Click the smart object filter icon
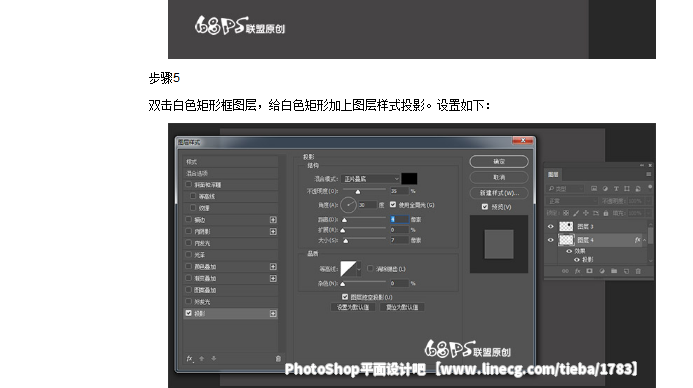This screenshot has width=693, height=388. [x=638, y=189]
